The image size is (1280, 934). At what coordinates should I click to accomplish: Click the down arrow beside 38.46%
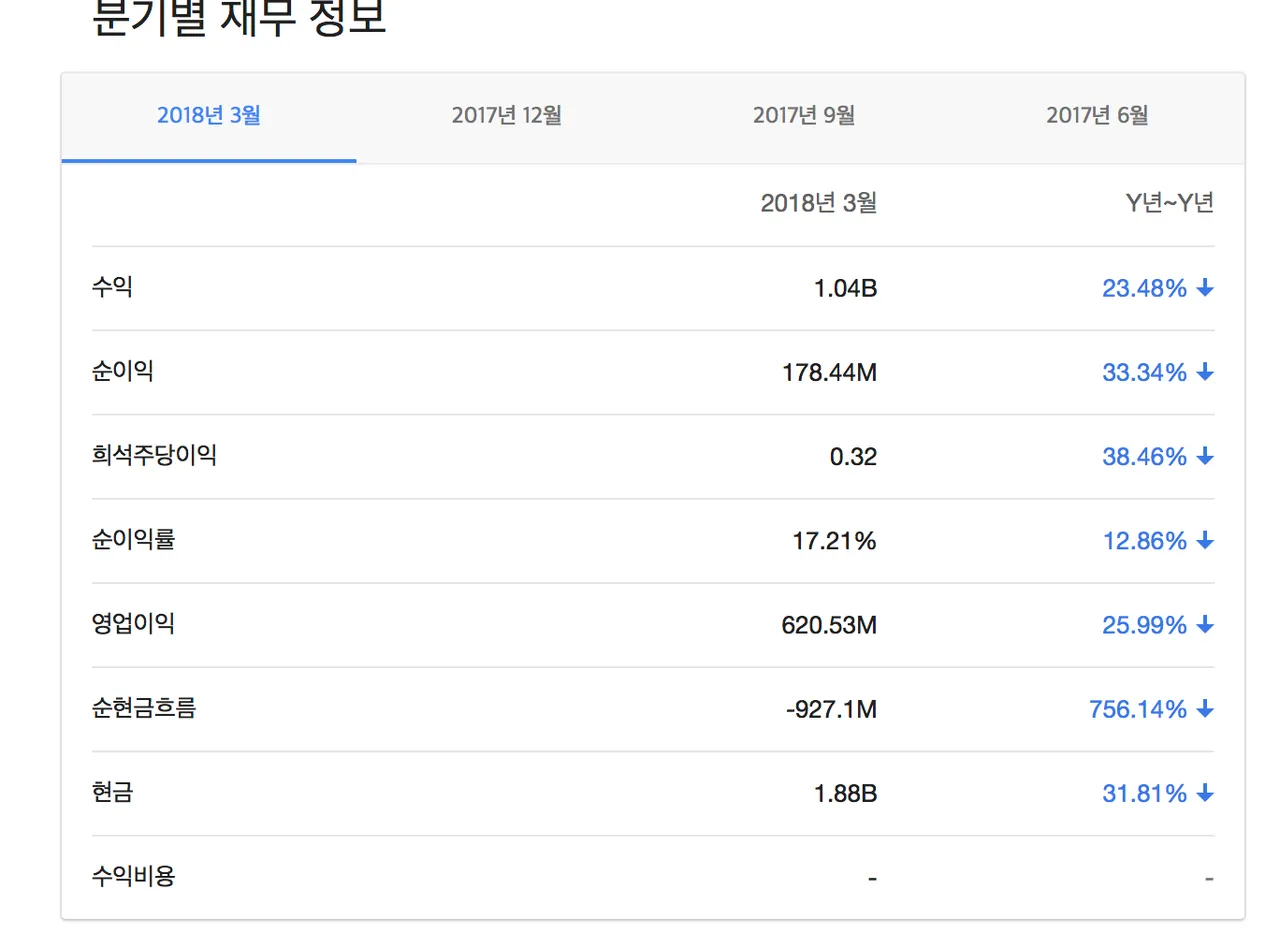pyautogui.click(x=1205, y=457)
